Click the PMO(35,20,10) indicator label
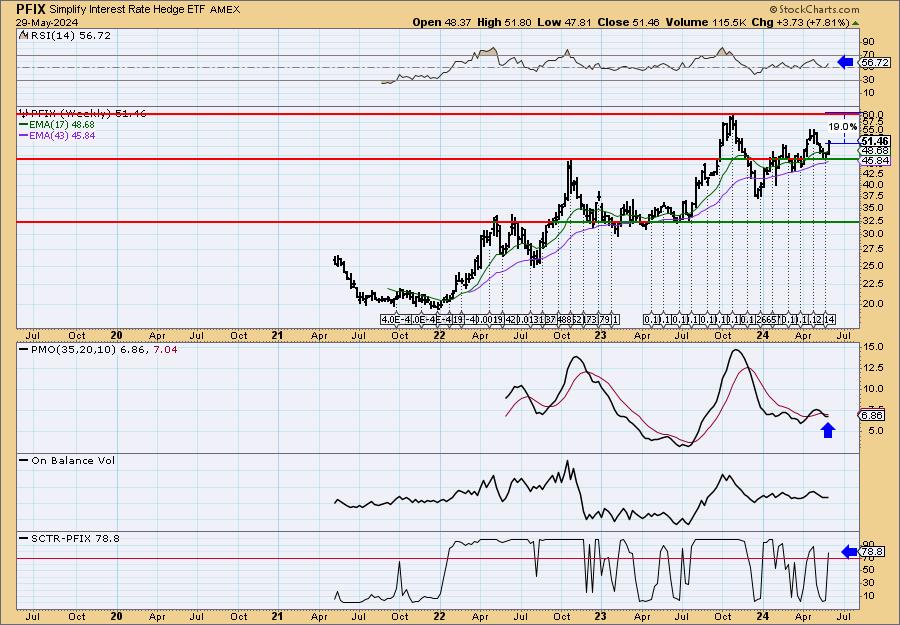 [103, 349]
